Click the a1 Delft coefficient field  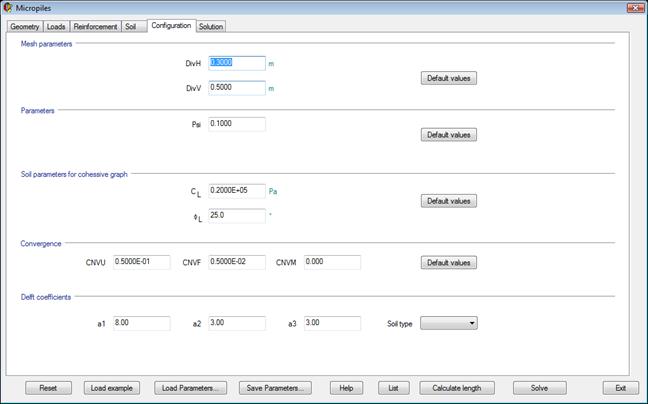[x=141, y=323]
